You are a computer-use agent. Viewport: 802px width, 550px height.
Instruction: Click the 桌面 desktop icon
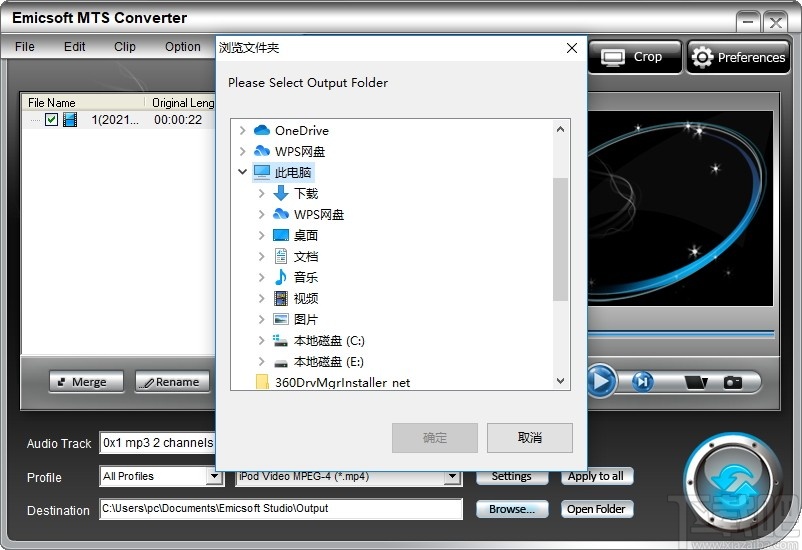tap(281, 235)
